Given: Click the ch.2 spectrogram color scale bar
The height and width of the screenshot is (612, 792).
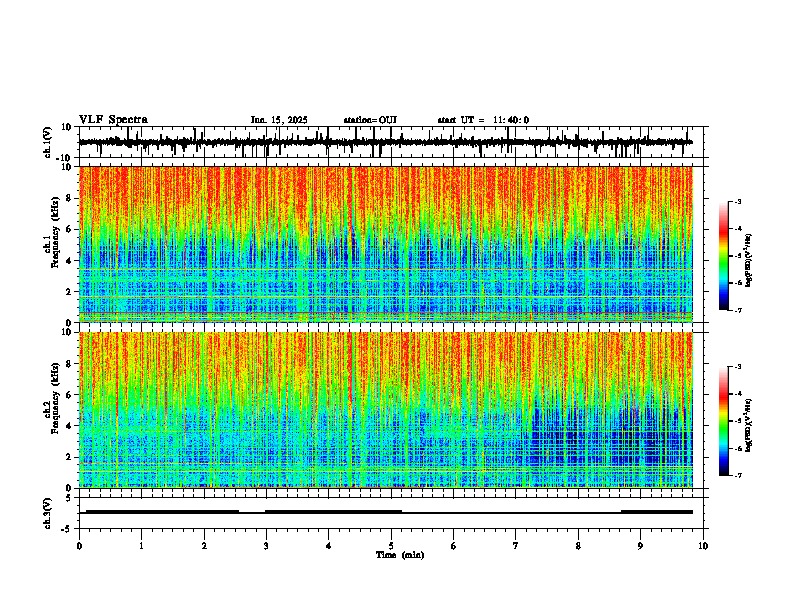Looking at the screenshot, I should [723, 421].
